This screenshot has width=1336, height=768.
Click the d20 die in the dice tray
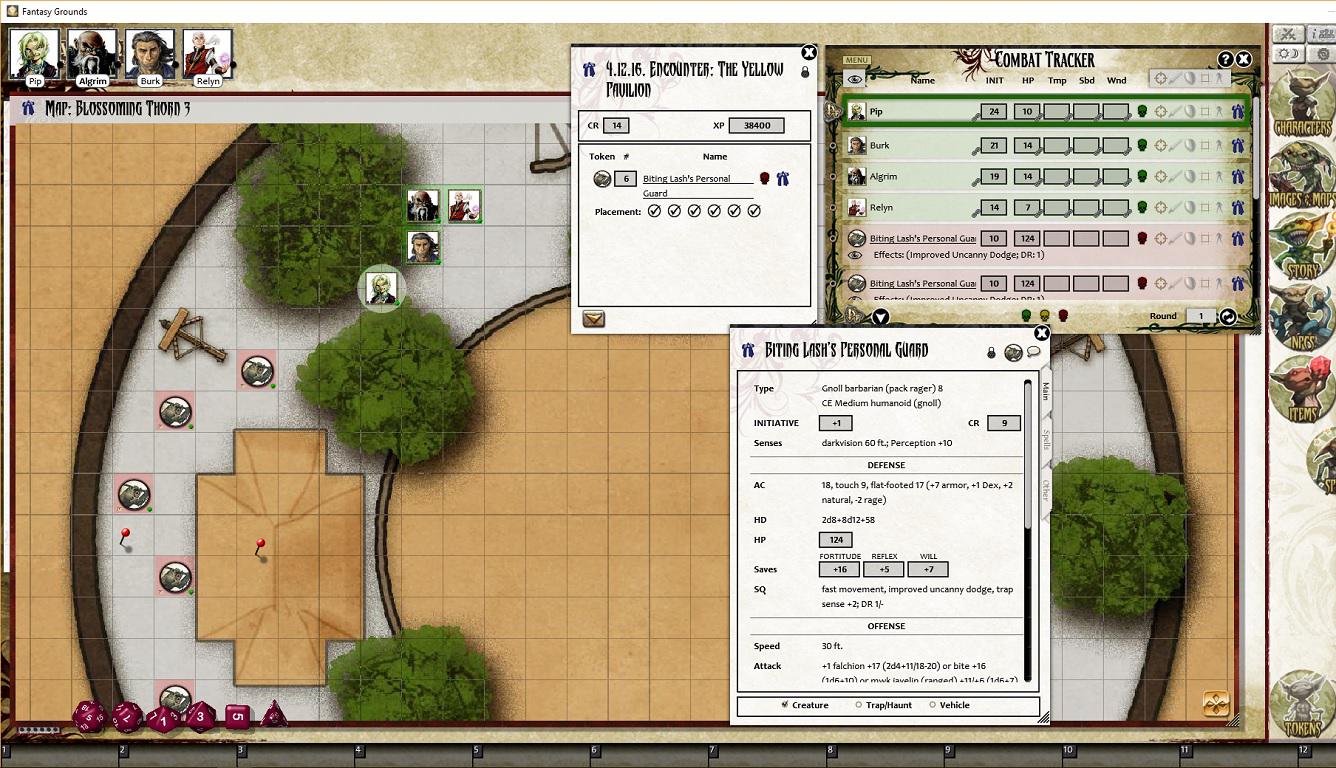[x=89, y=716]
